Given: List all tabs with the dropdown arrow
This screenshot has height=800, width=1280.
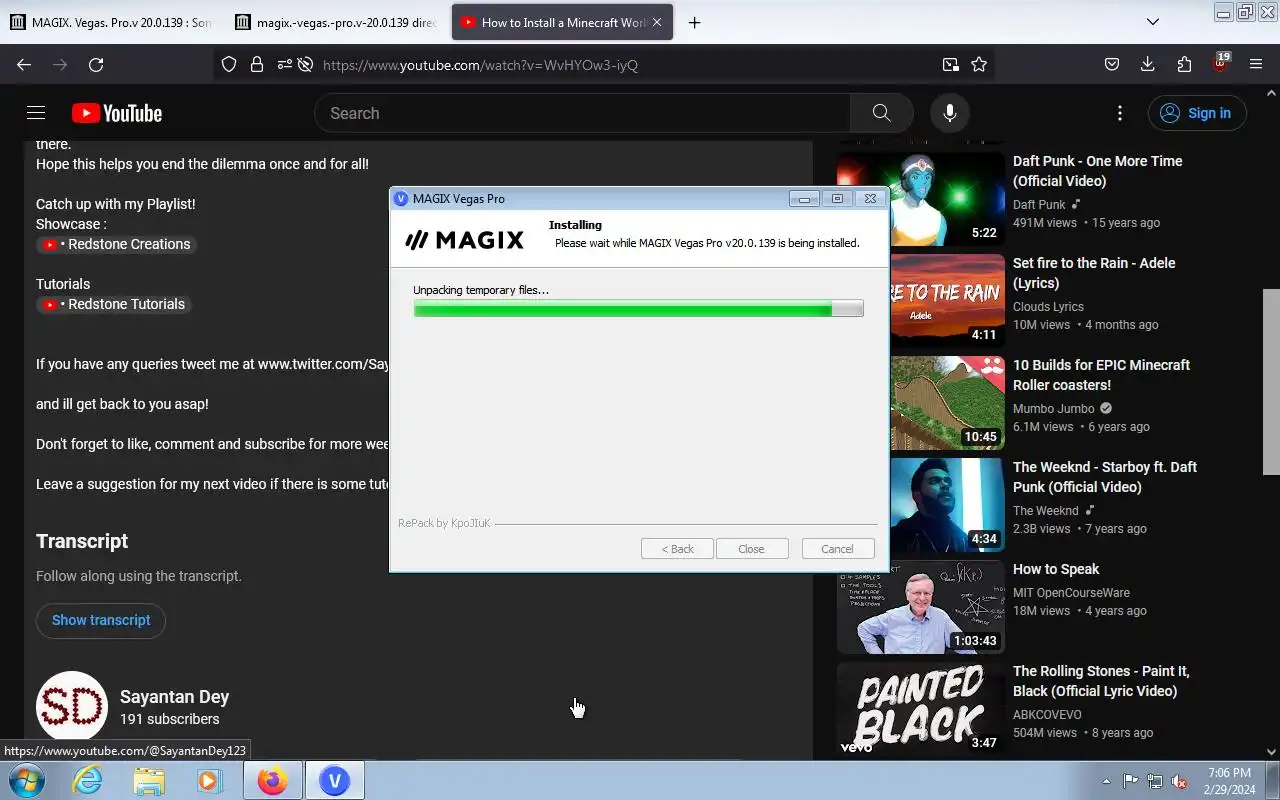Looking at the screenshot, I should (x=1153, y=22).
